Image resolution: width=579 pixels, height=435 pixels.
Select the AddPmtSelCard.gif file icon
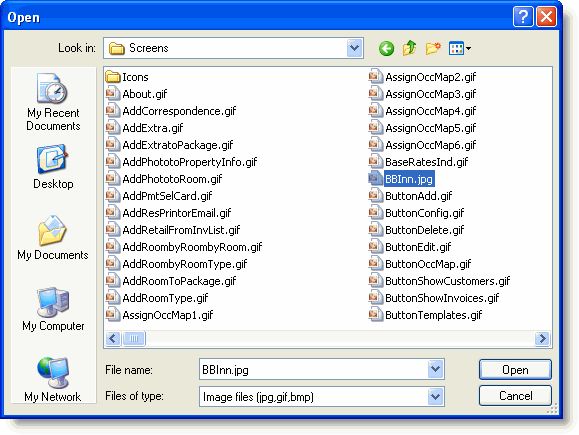pyautogui.click(x=112, y=196)
